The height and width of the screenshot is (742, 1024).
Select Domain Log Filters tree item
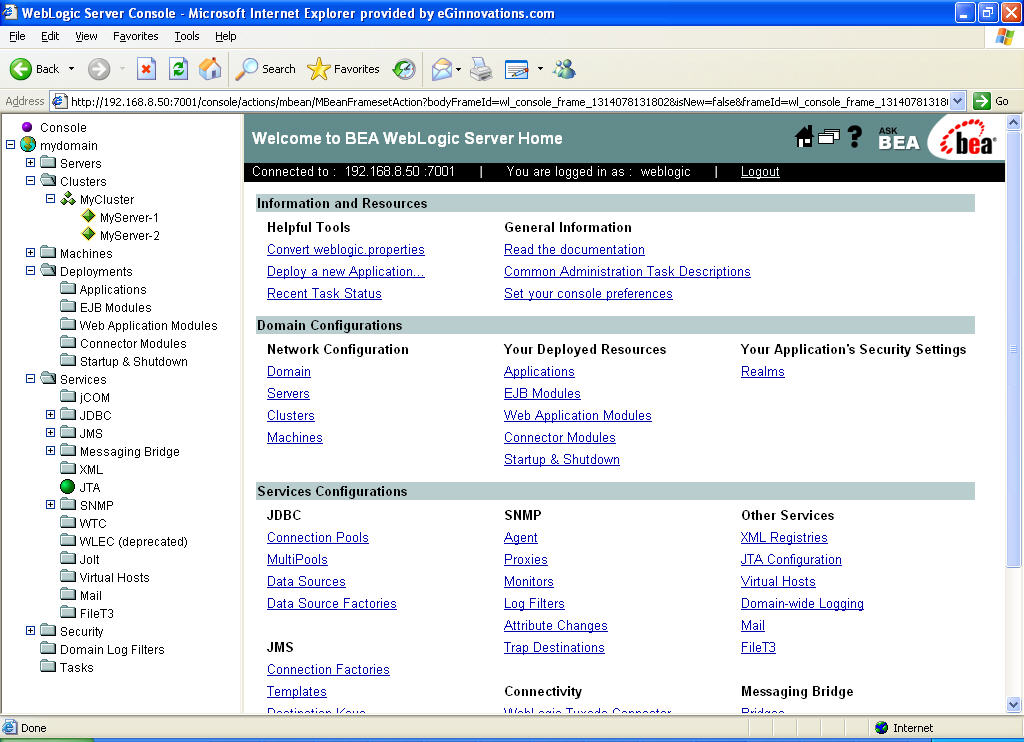112,649
